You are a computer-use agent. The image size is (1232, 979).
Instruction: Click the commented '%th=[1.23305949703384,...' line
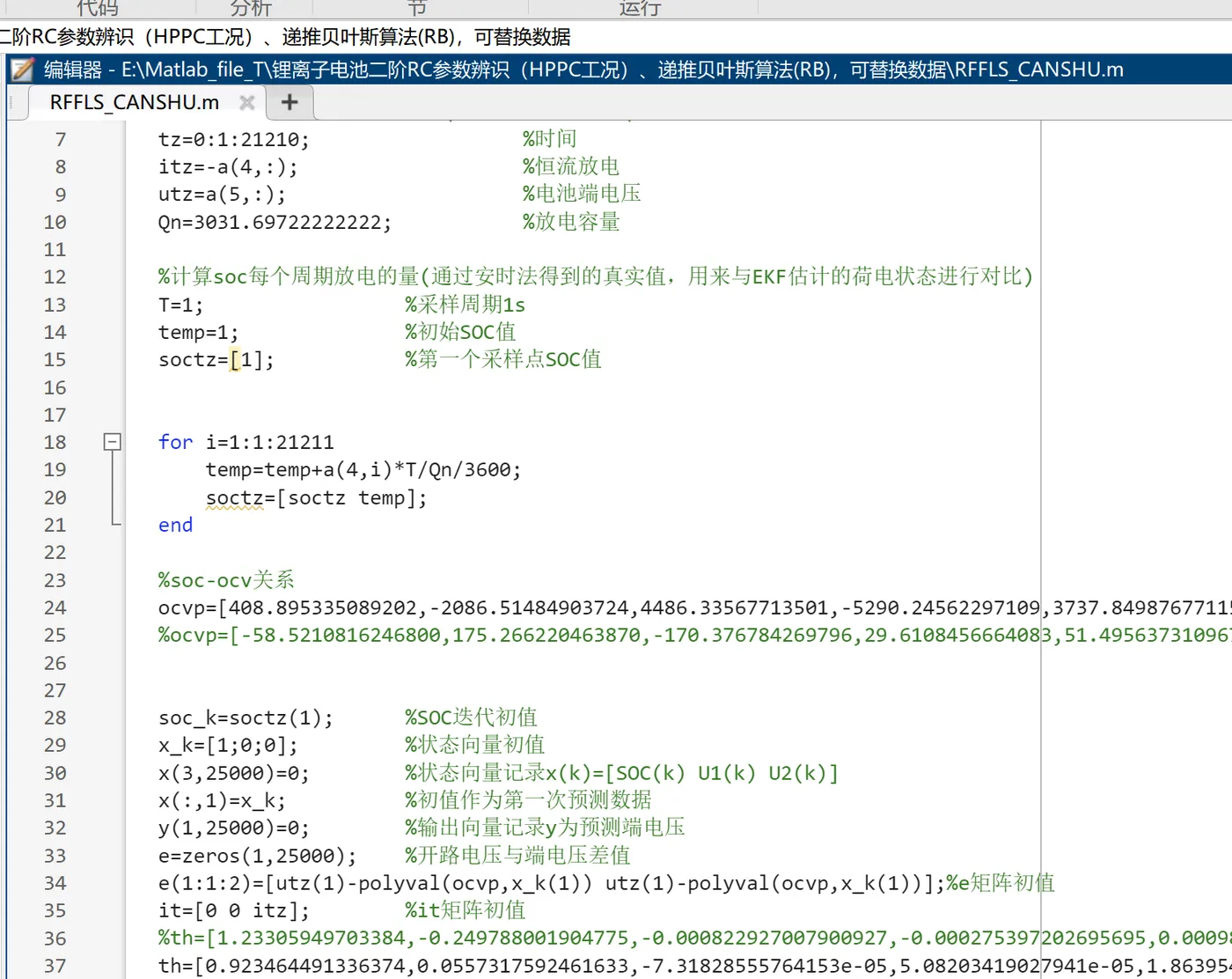click(695, 939)
